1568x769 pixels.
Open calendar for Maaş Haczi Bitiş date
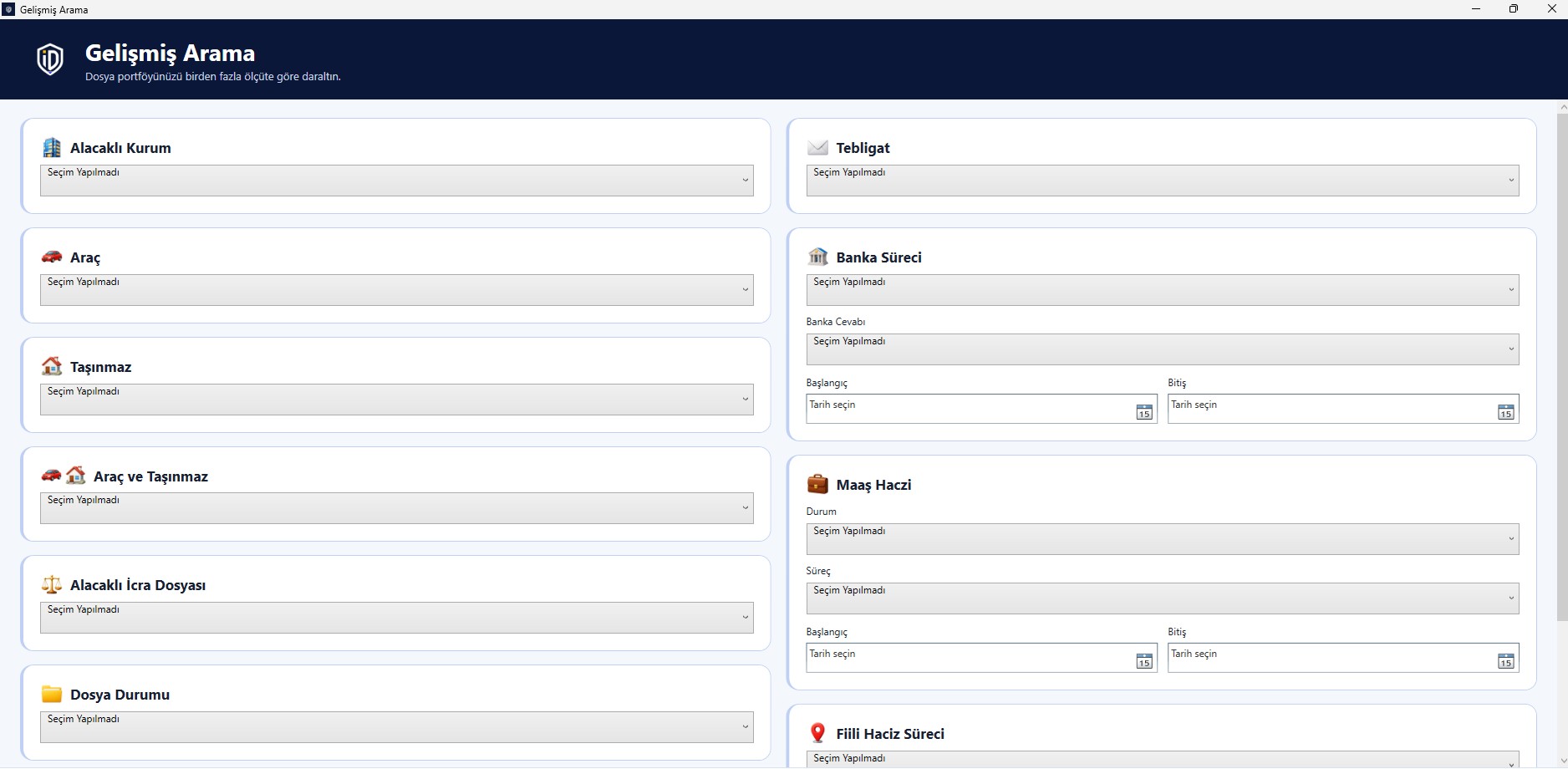click(1506, 660)
